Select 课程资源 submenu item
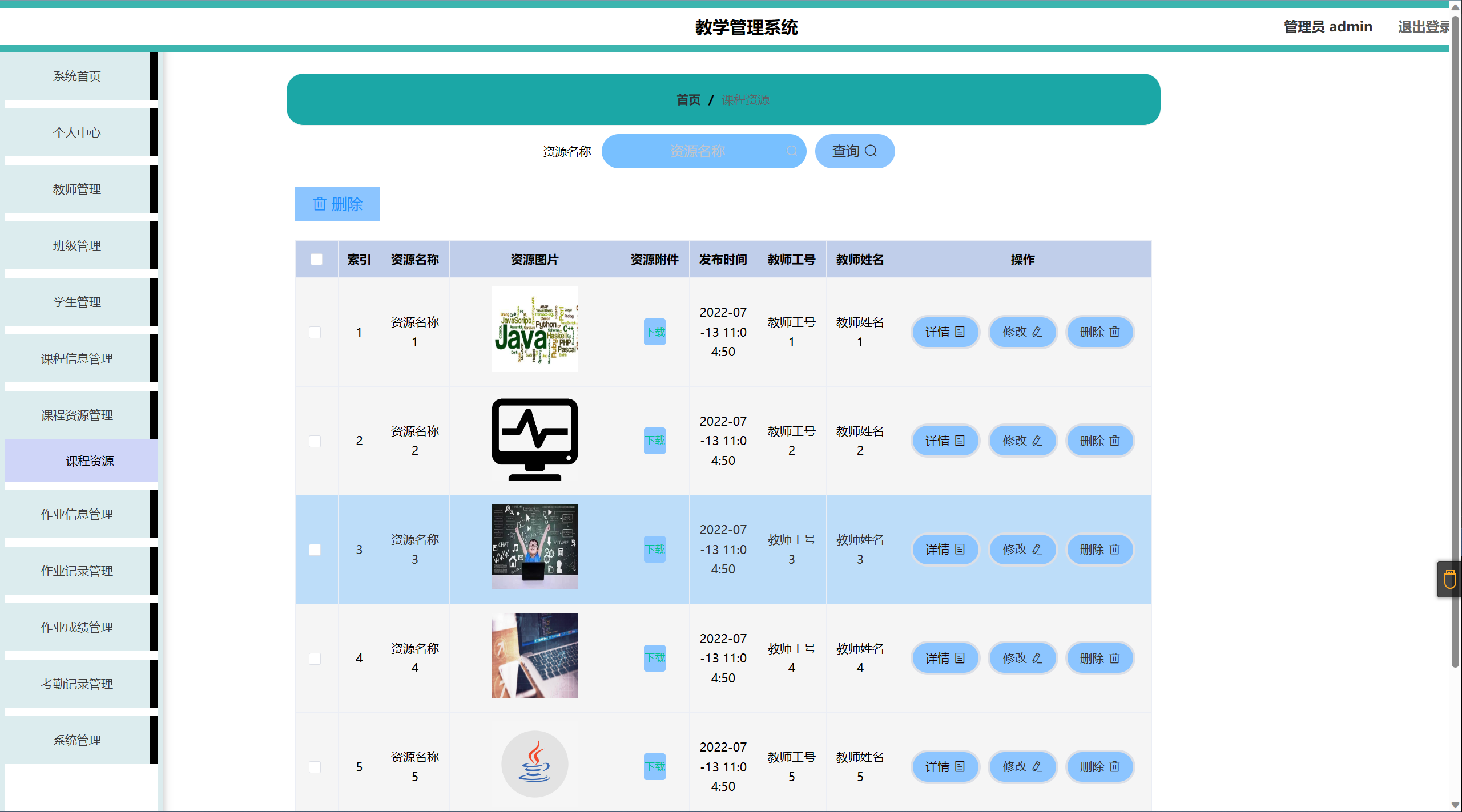Screen dimensions: 1462x812 pos(90,460)
